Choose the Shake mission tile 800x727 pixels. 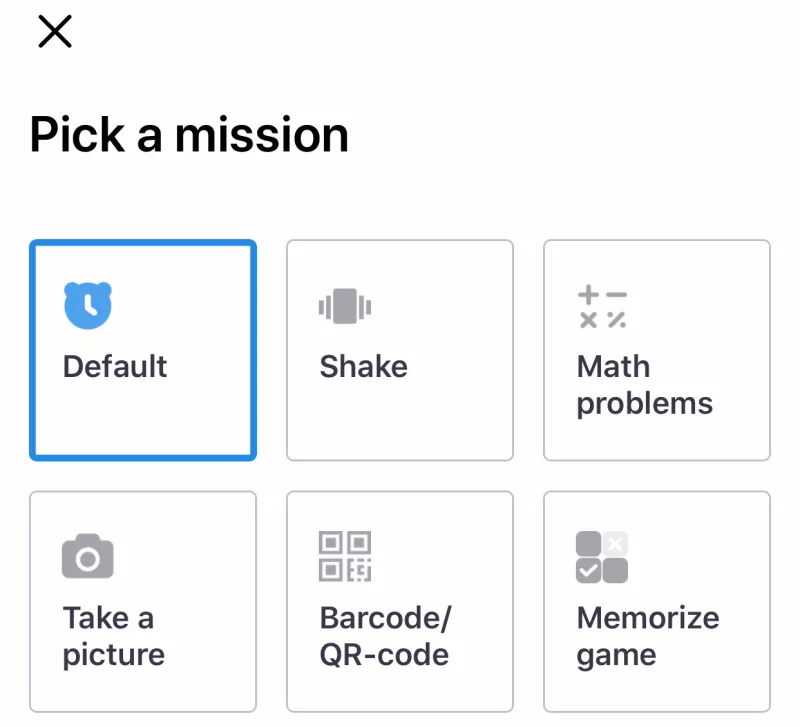tap(400, 350)
